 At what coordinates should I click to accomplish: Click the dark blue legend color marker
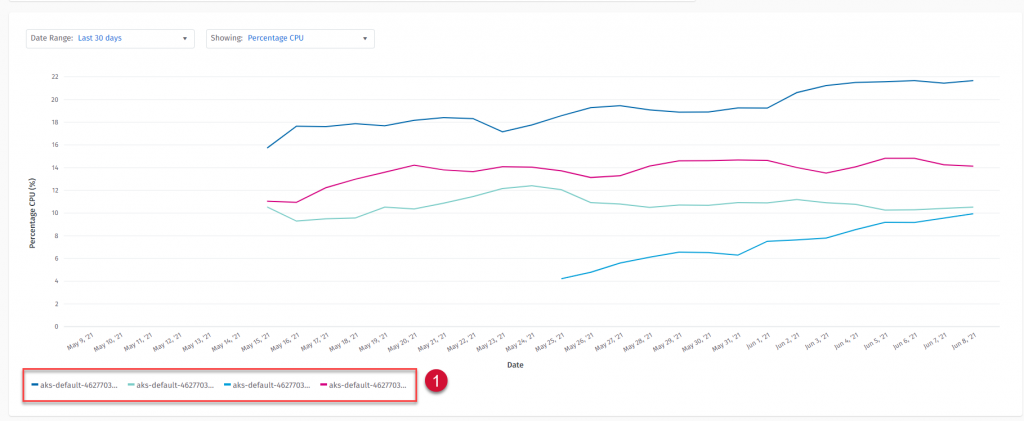point(35,384)
